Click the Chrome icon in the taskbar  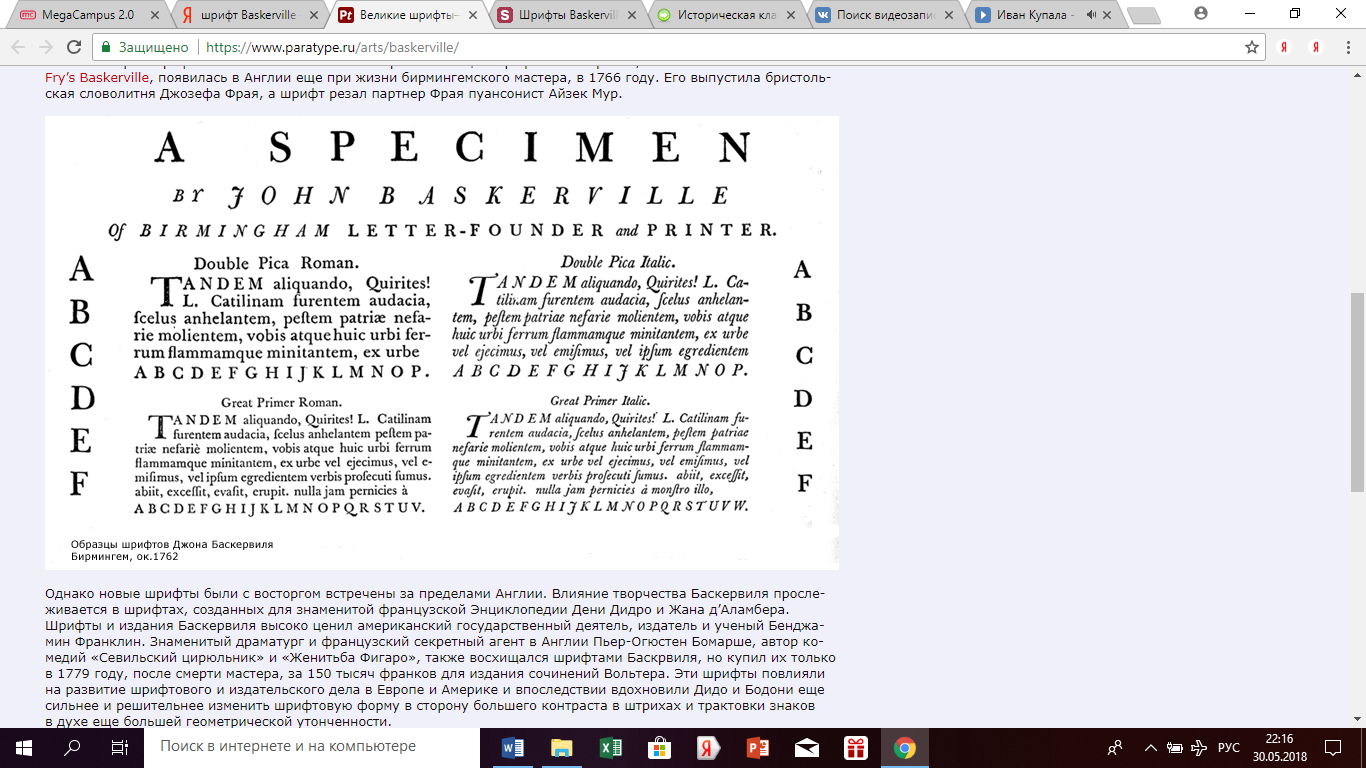pos(904,747)
